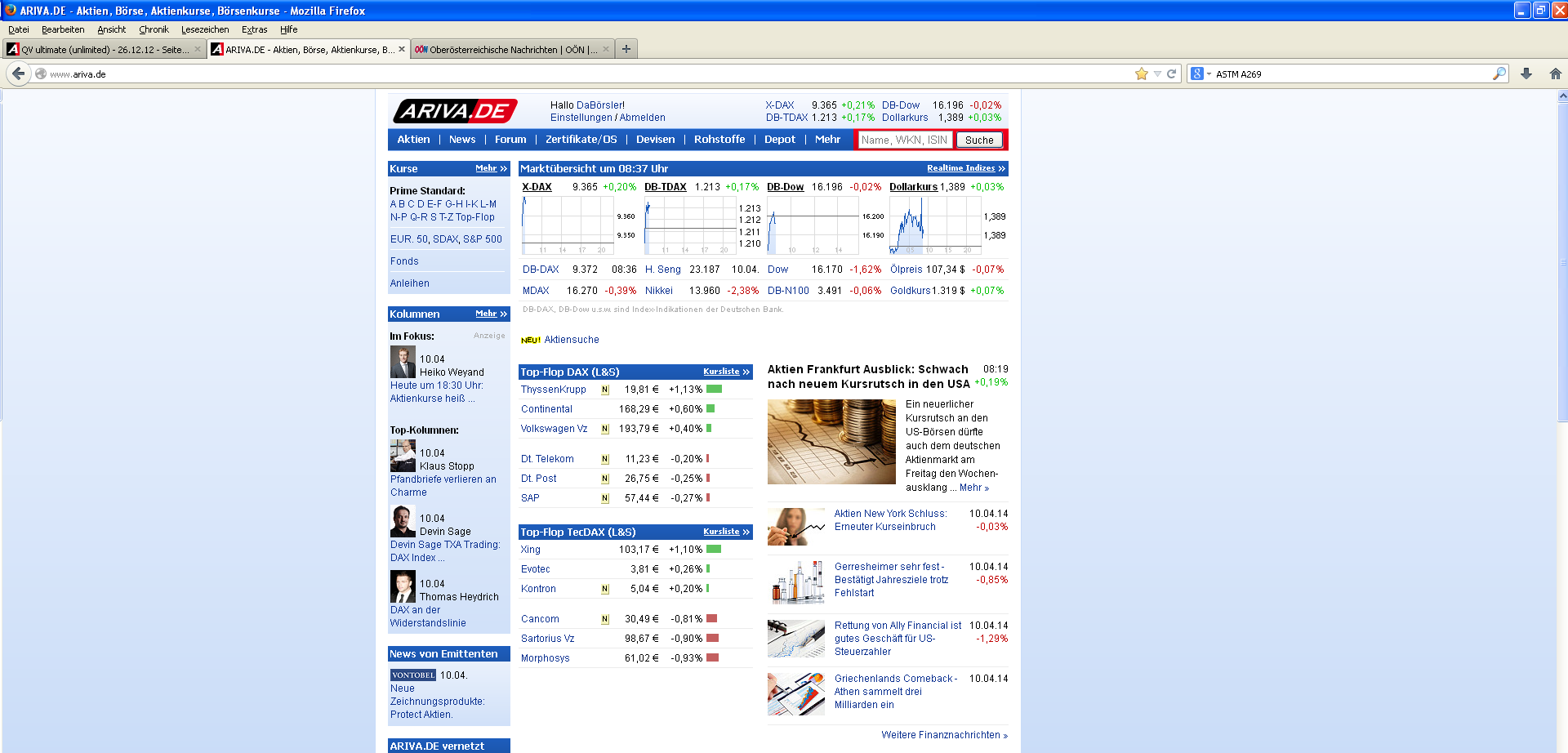Close the ARIVA.DE tab
This screenshot has height=753, width=1568.
click(x=402, y=49)
